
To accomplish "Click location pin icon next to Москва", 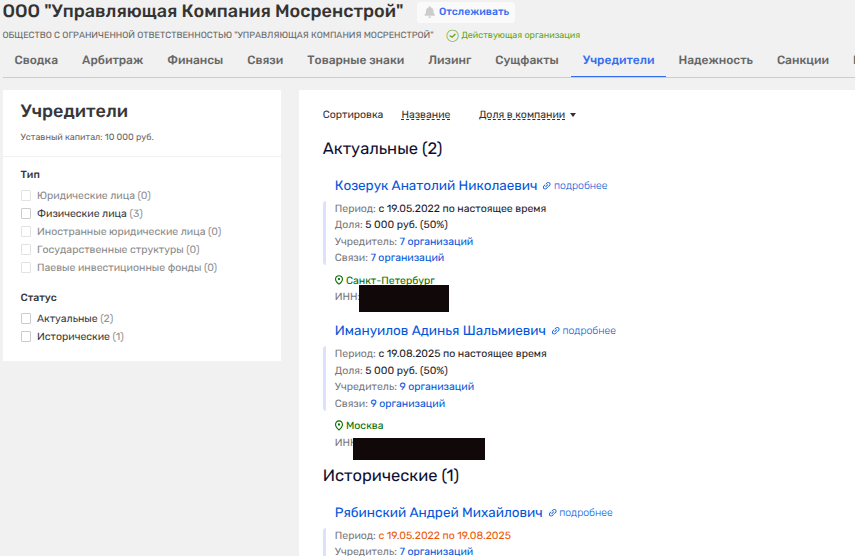I will pyautogui.click(x=339, y=426).
